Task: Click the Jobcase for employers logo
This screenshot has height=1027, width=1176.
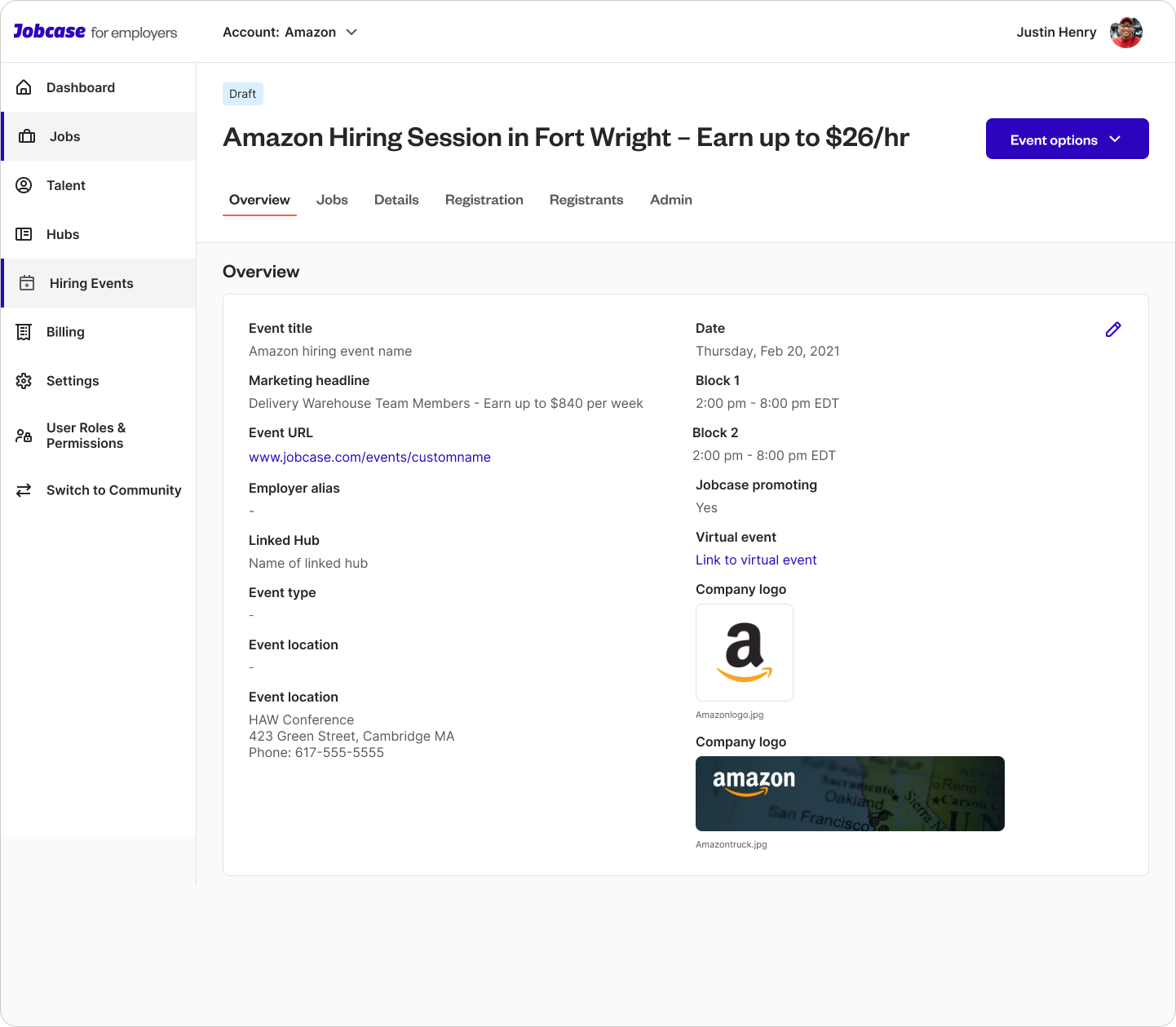Action: tap(95, 32)
